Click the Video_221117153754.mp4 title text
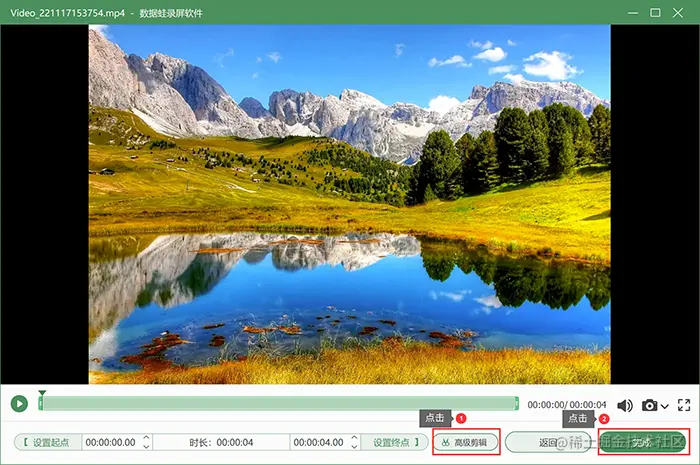The width and height of the screenshot is (700, 465). click(x=67, y=13)
